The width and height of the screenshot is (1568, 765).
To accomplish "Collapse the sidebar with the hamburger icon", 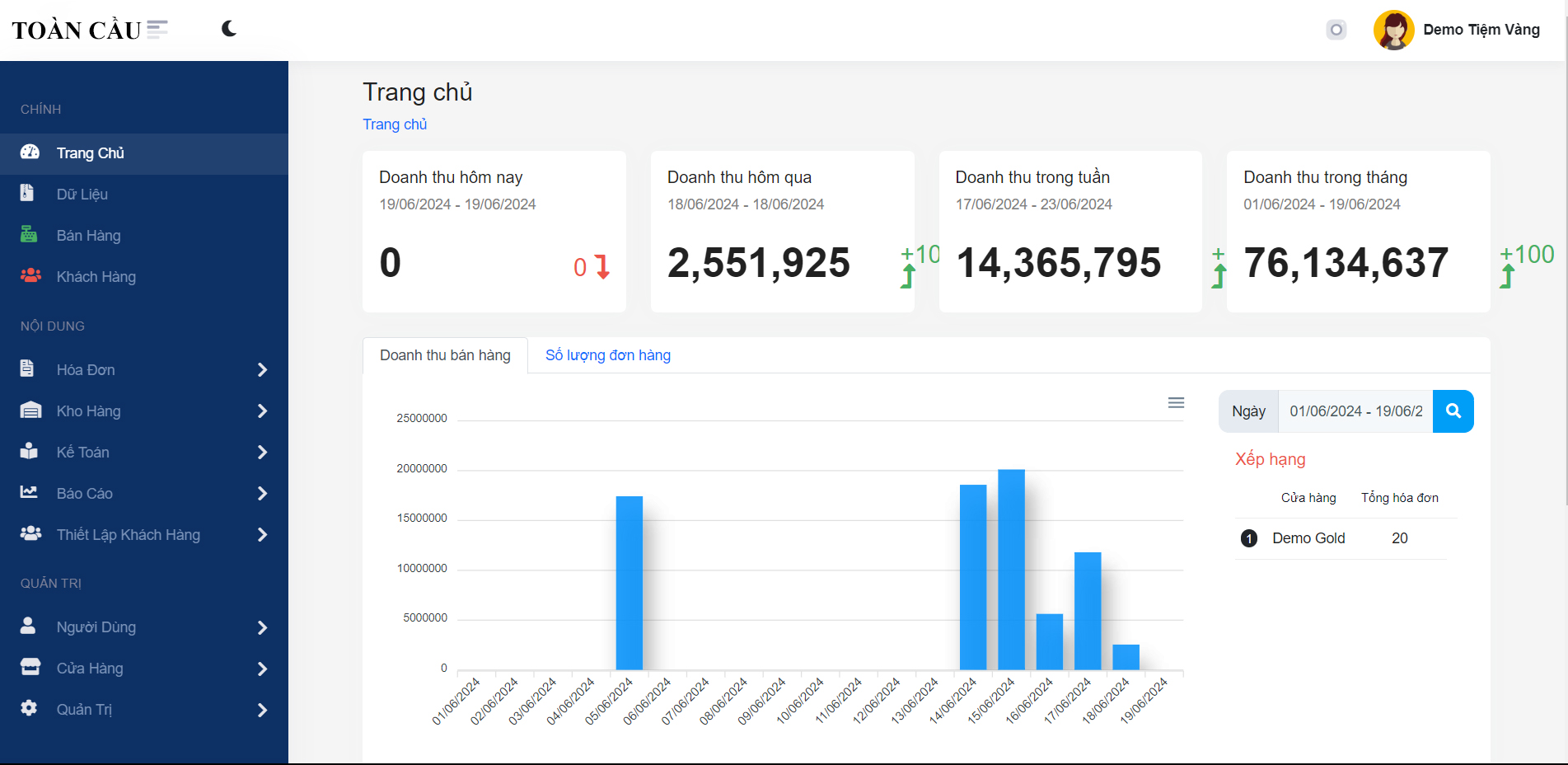I will pos(157,30).
